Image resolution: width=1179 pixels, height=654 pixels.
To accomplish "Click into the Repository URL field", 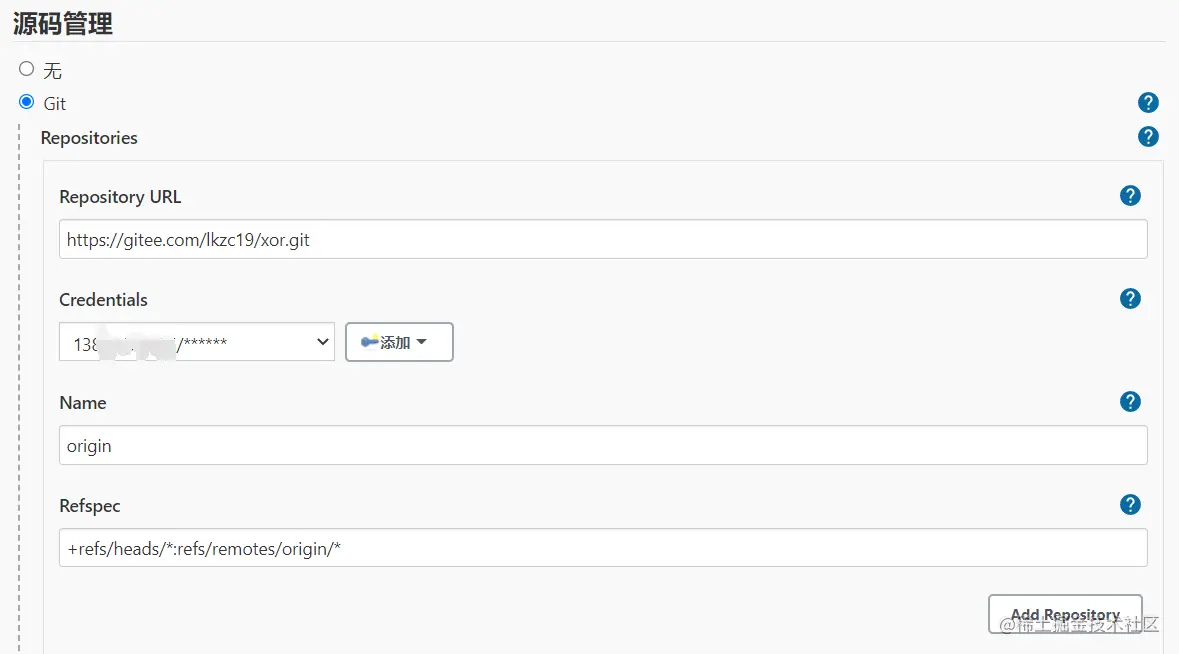I will tap(602, 240).
